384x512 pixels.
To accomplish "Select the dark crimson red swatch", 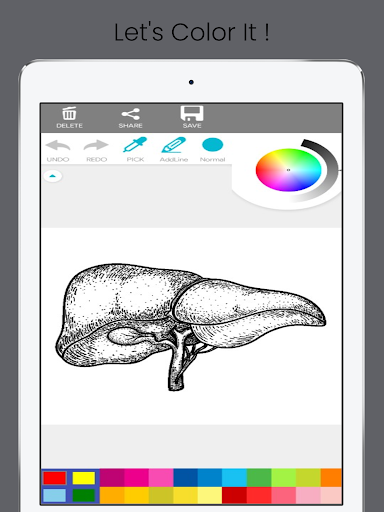I will click(234, 495).
